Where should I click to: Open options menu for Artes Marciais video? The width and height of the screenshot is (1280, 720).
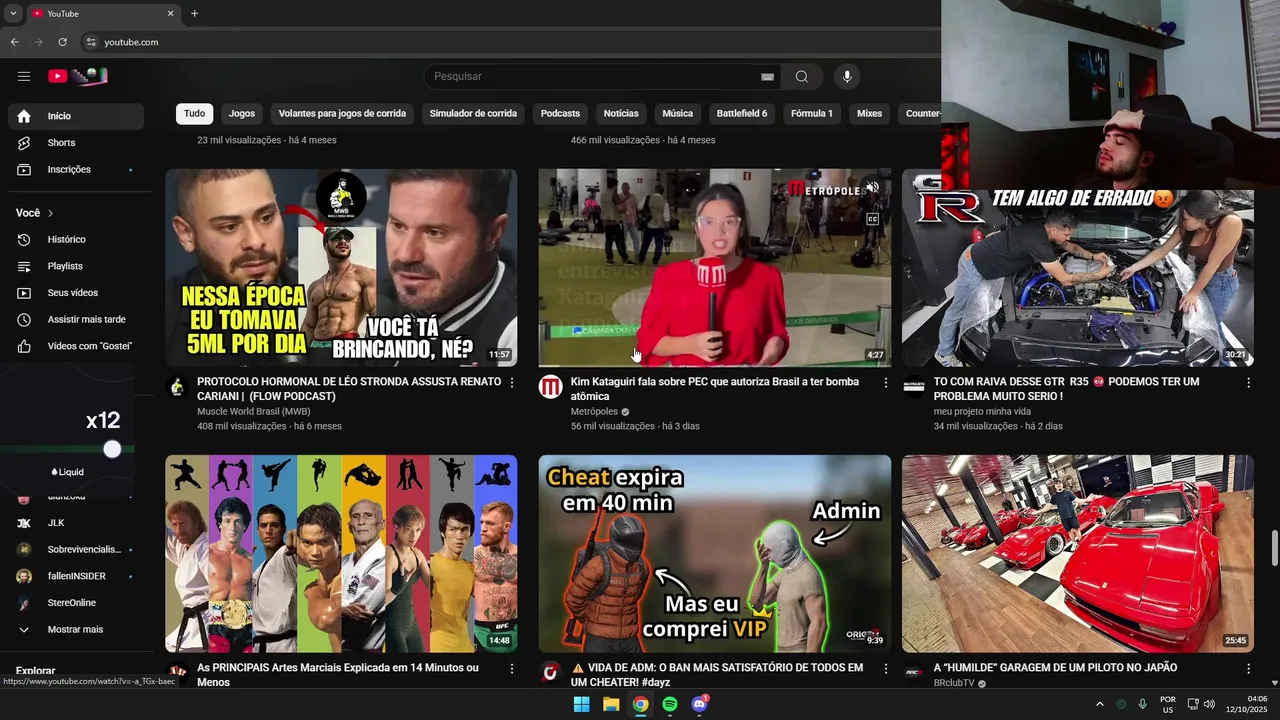(x=512, y=669)
